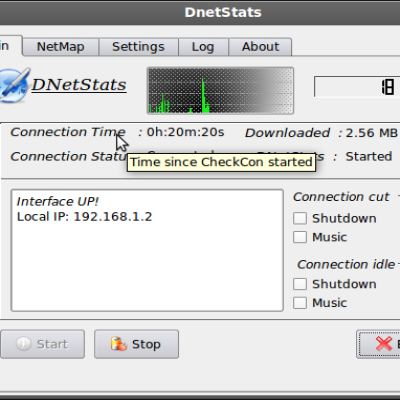Click the 'Connection cut' group heading
Viewport: 400px width, 400px height.
(x=341, y=197)
